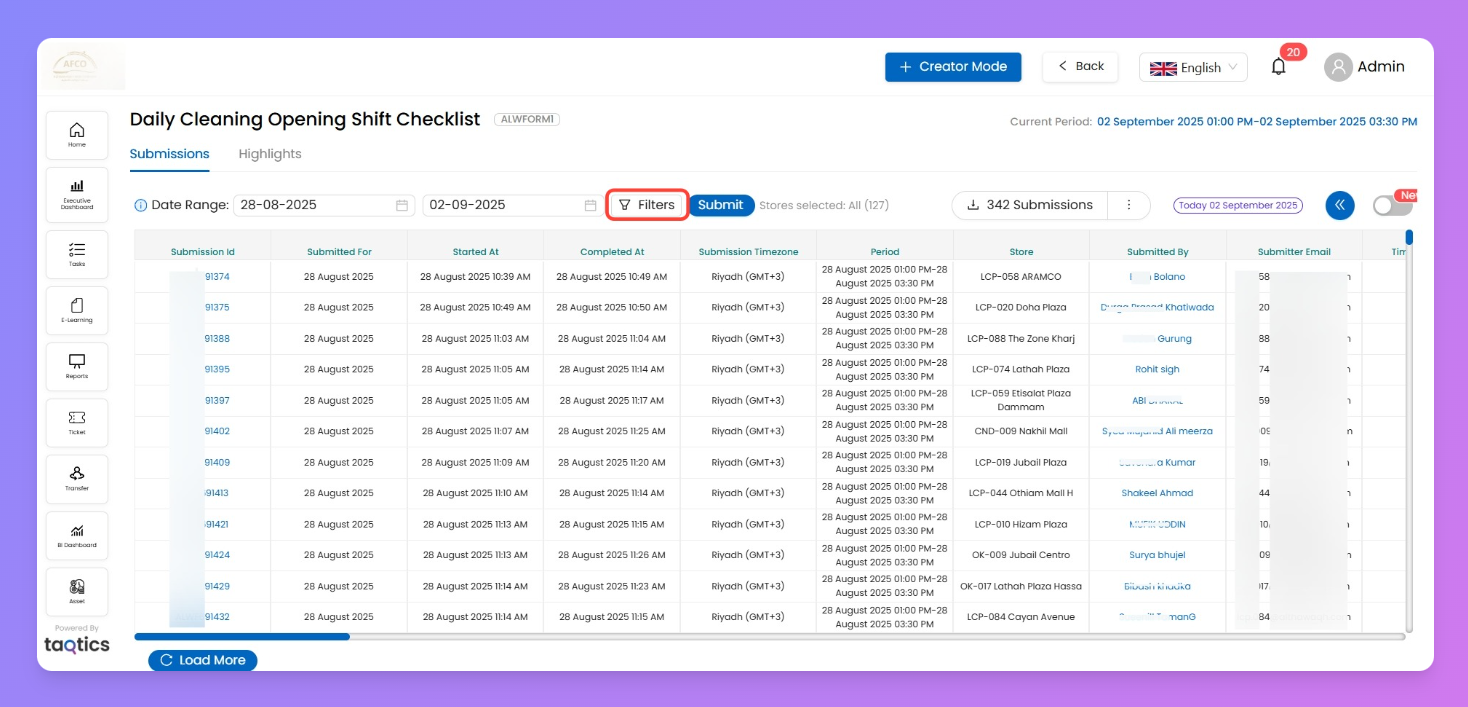
Task: Open Ticket section in sidebar
Action: tap(77, 423)
